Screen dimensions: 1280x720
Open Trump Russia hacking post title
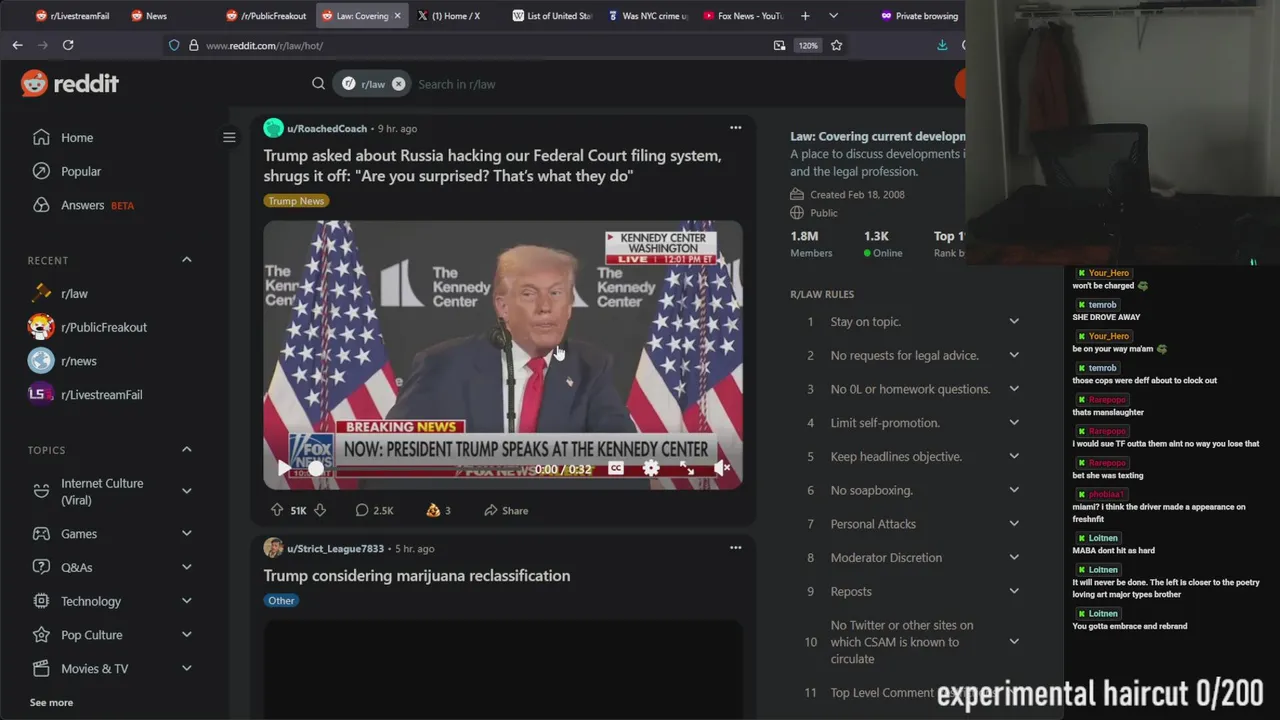pyautogui.click(x=492, y=166)
